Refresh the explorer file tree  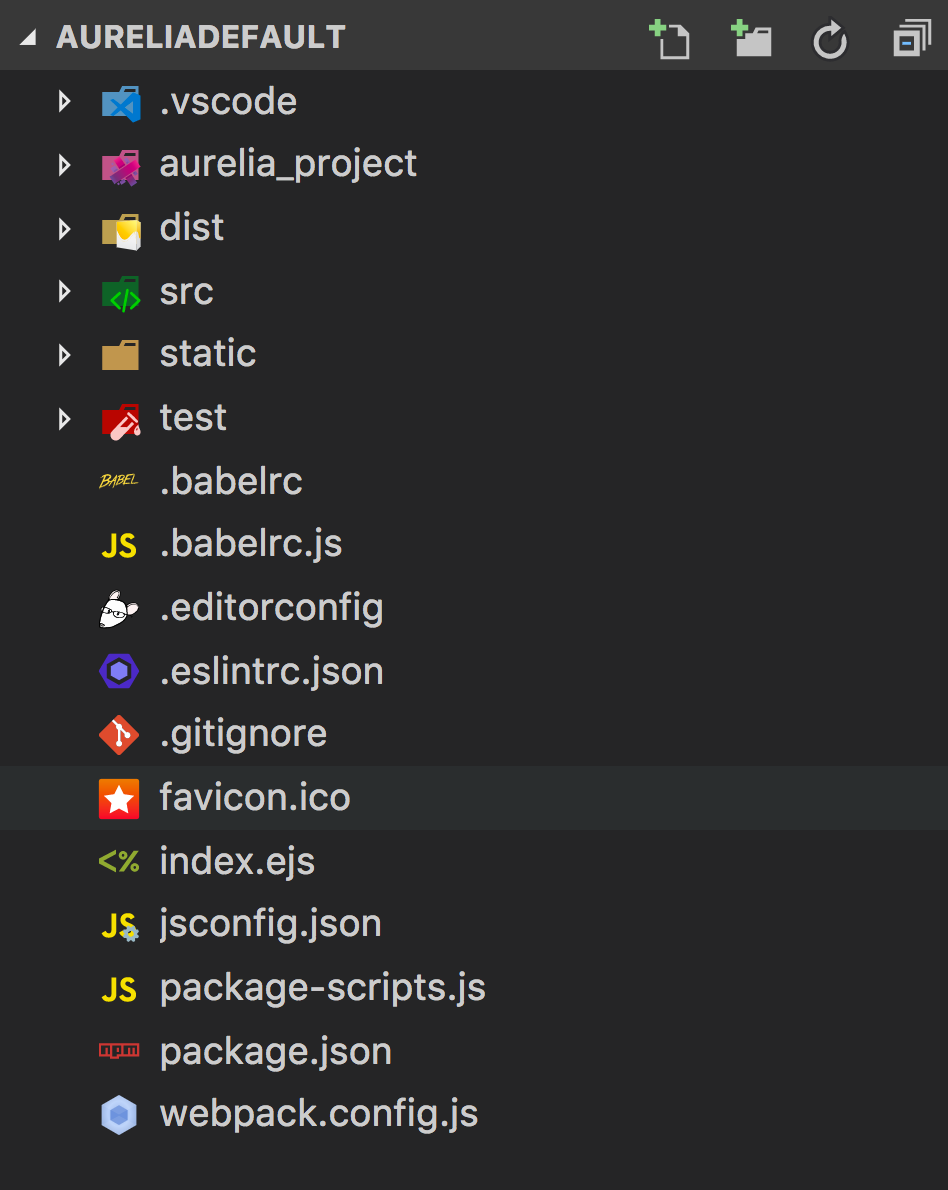(x=830, y=41)
